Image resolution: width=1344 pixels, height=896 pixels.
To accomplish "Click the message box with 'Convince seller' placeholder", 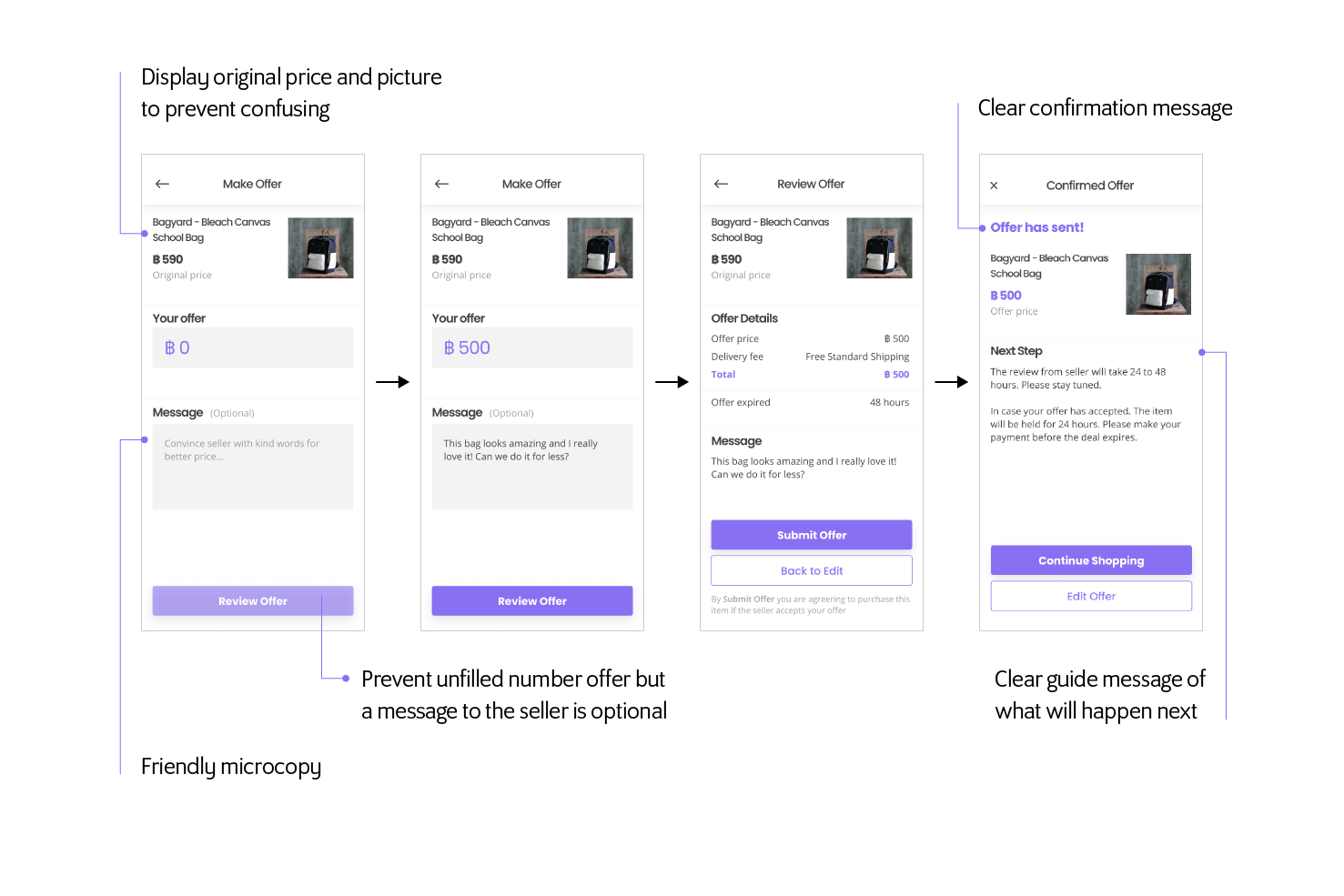I will (x=253, y=467).
